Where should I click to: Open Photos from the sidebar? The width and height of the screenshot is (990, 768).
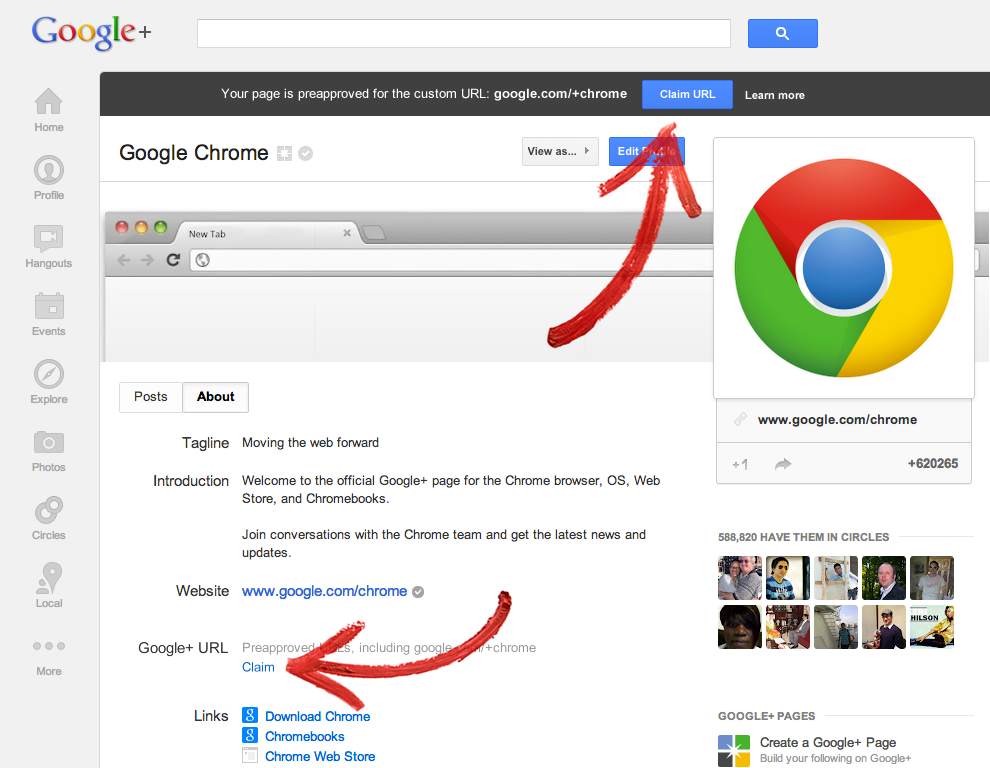(x=49, y=450)
